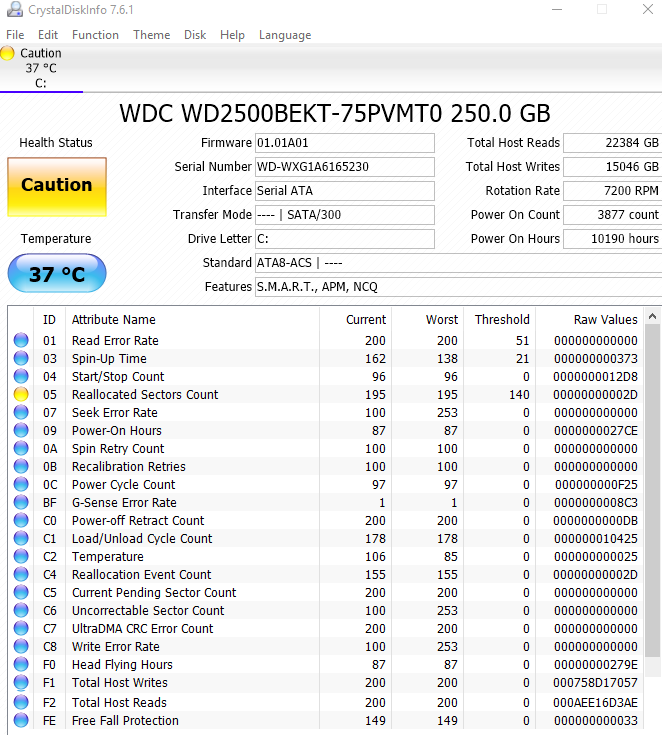Screen dimensions: 663x740
Task: Click the Current column header
Action: pos(356,320)
